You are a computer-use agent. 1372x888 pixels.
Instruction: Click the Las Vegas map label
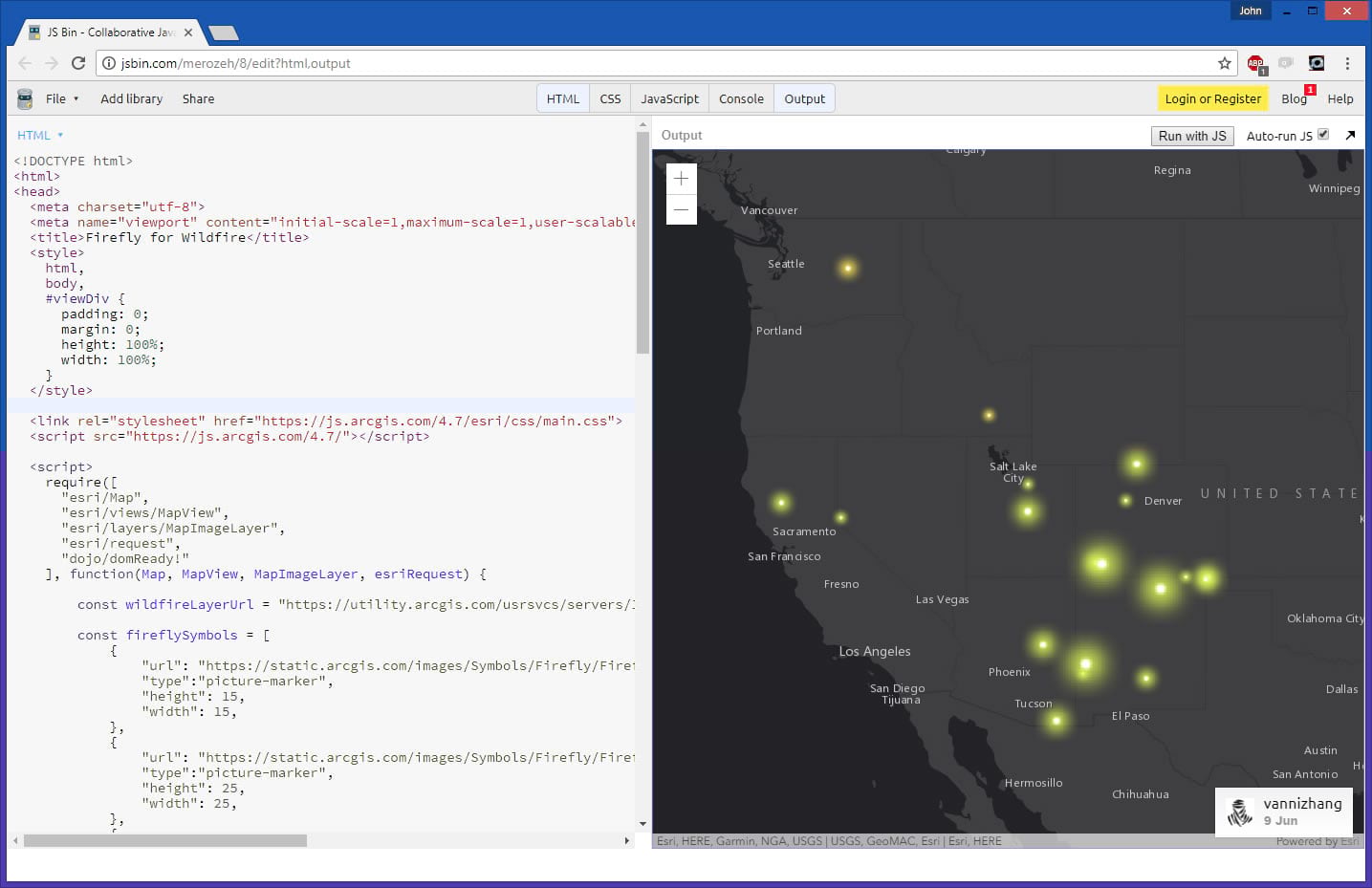click(x=942, y=599)
